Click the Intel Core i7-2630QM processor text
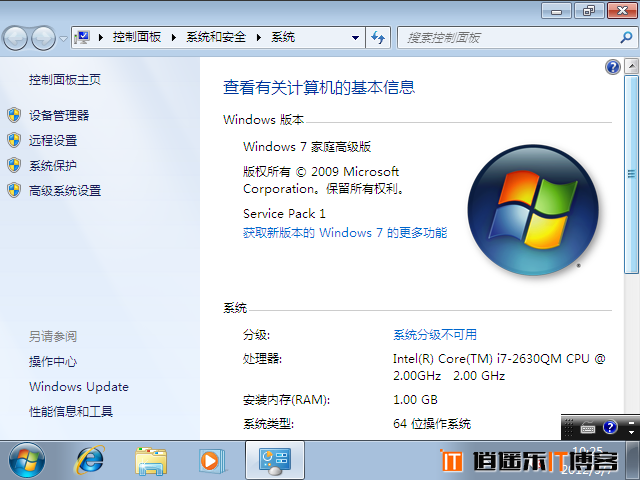640x480 pixels. pyautogui.click(x=499, y=367)
